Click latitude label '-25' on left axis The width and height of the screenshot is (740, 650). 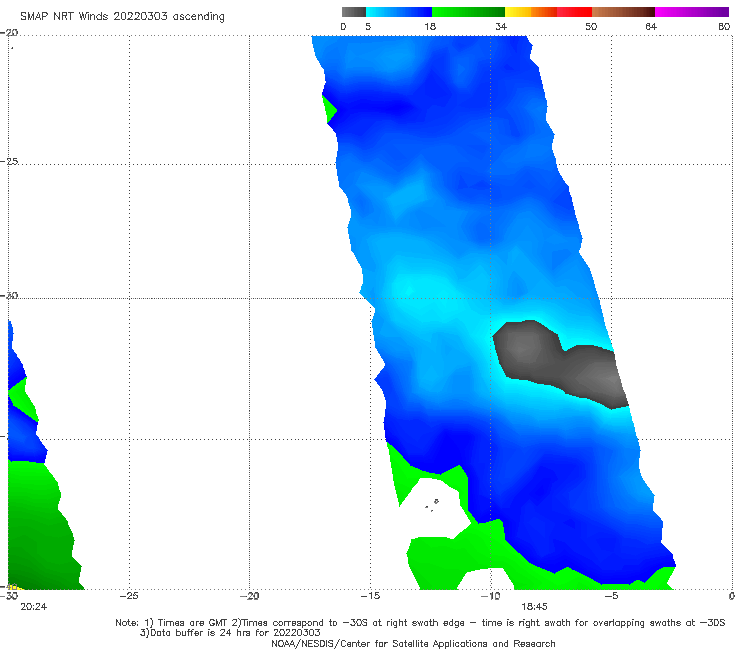tap(10, 161)
